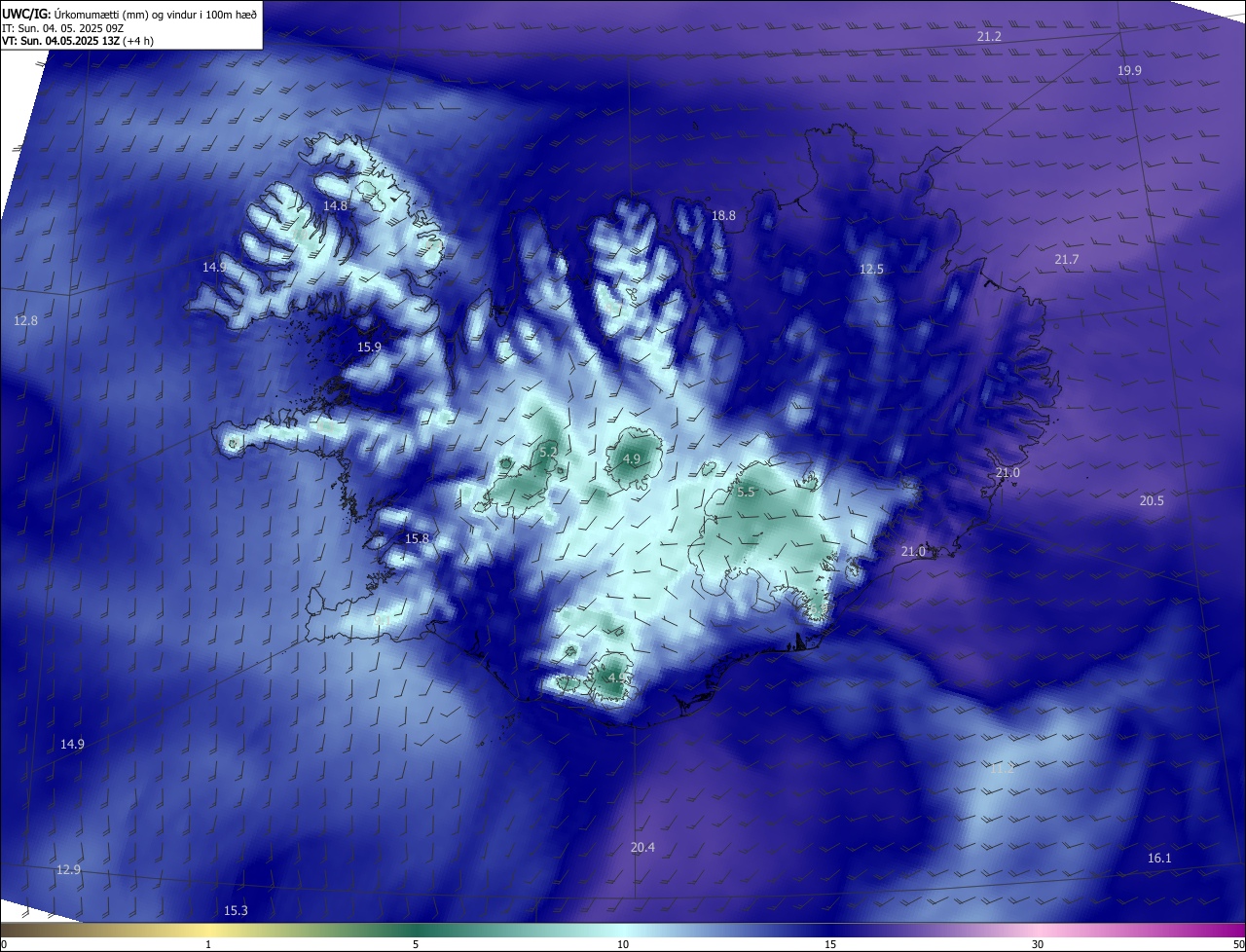Image resolution: width=1246 pixels, height=952 pixels.
Task: Click the 5.5 value on Vatnajökull
Action: (746, 493)
